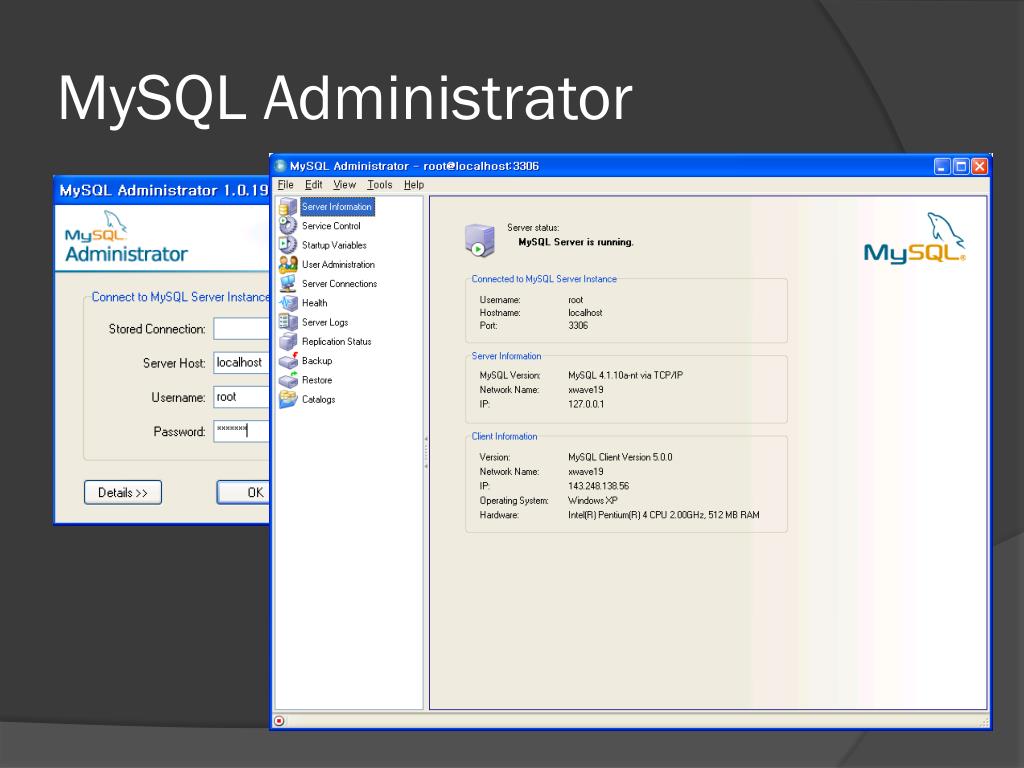Open the Tools menu
Image resolution: width=1024 pixels, height=768 pixels.
379,185
